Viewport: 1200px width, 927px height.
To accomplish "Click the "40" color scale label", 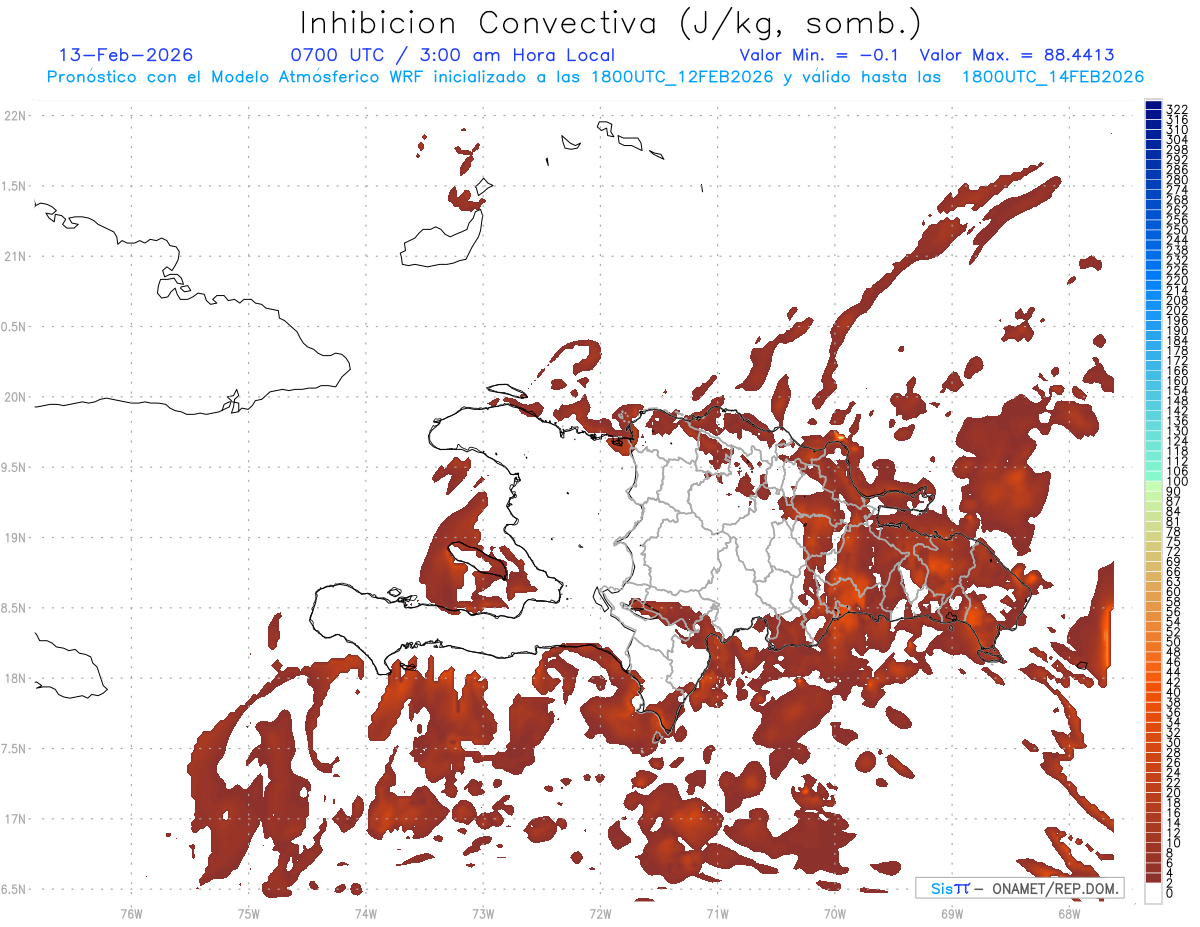I will (1174, 693).
